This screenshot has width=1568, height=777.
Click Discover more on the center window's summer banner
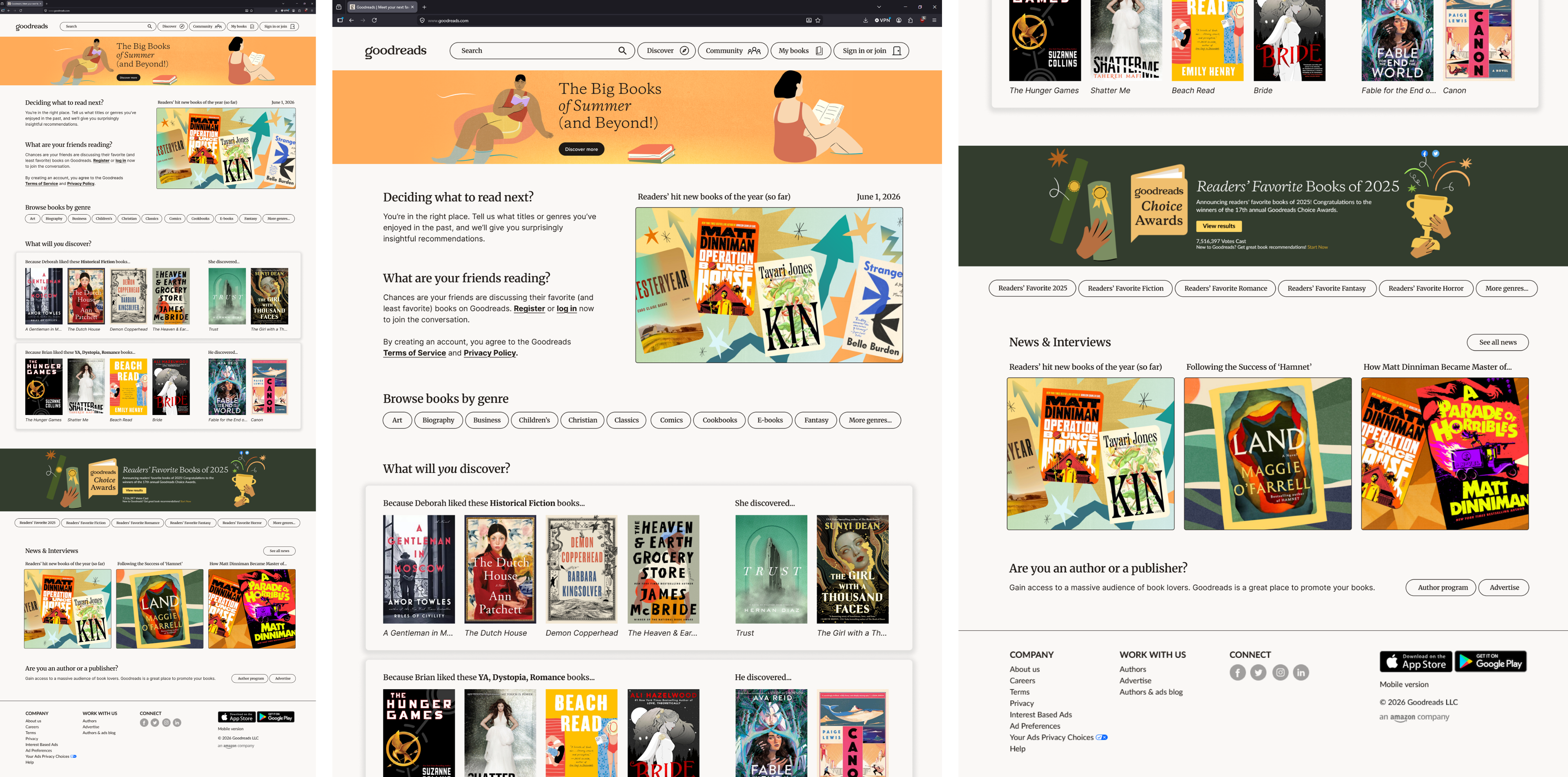581,149
